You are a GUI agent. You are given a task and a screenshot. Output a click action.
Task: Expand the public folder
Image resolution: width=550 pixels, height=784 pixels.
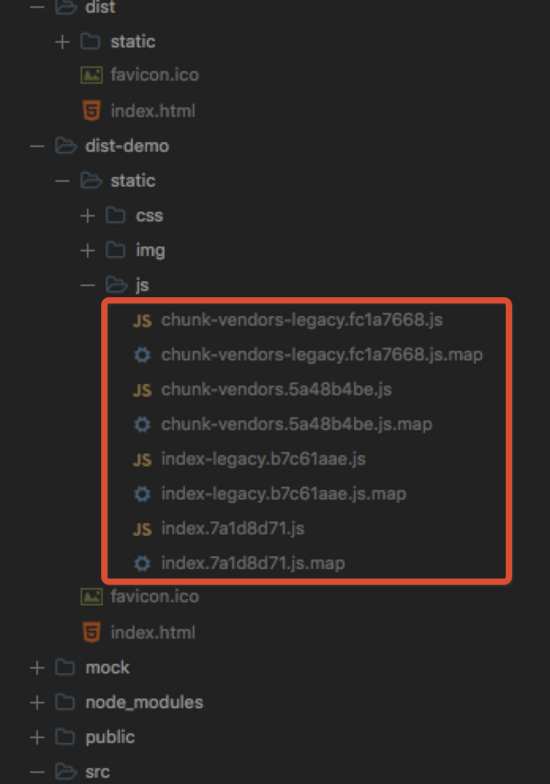click(37, 737)
